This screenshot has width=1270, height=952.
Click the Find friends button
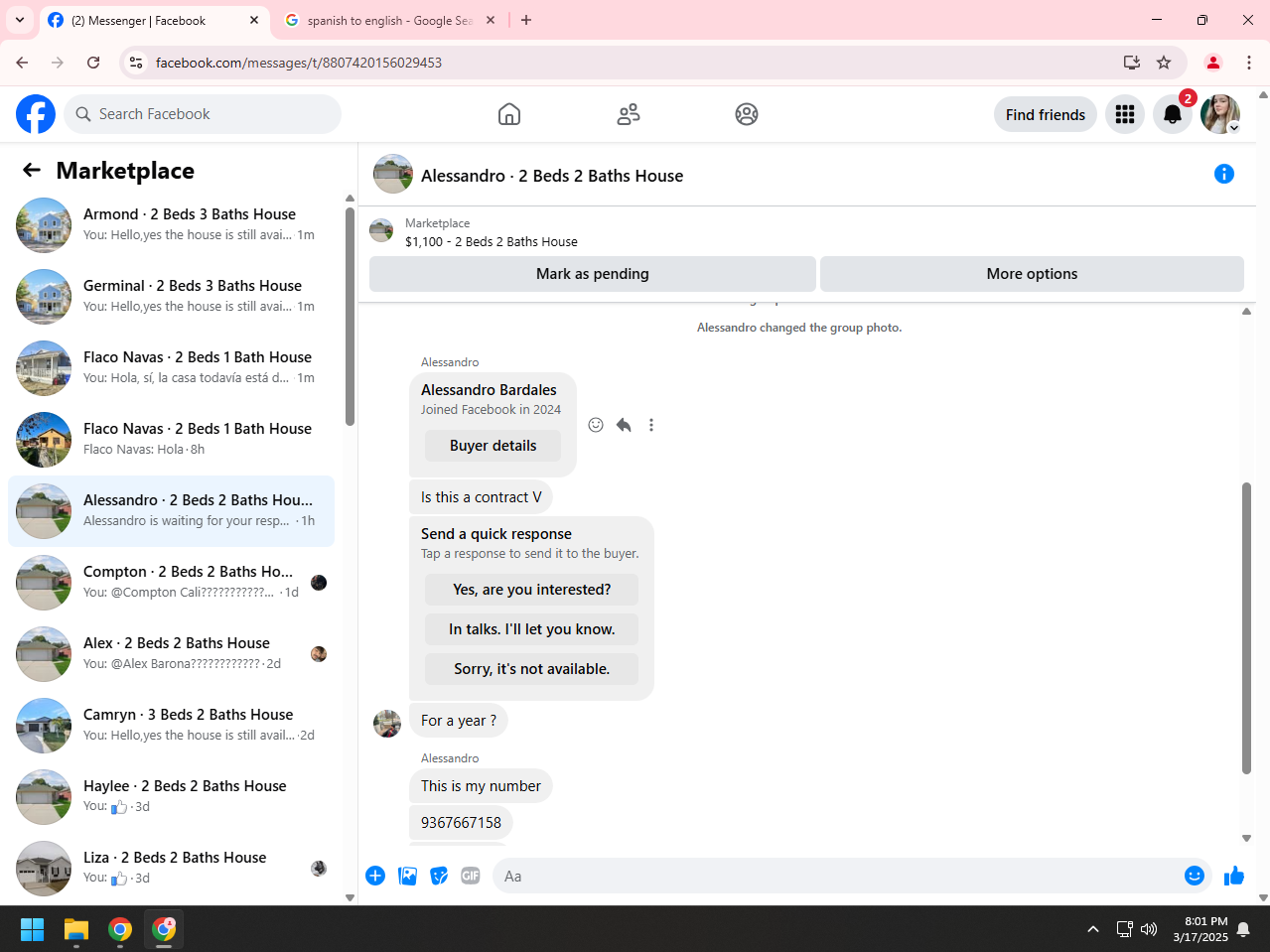[1046, 114]
